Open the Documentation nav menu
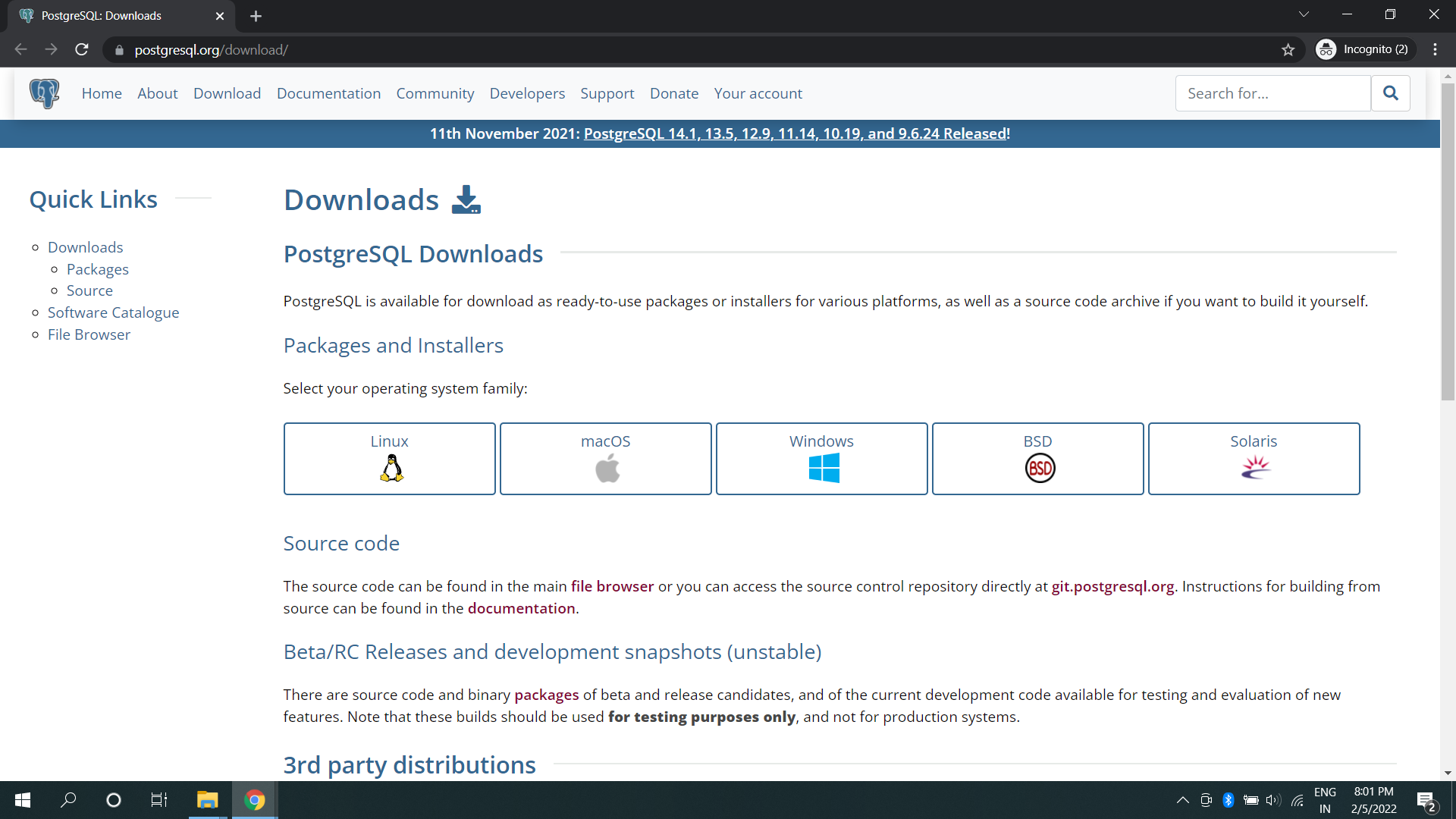 (x=328, y=93)
